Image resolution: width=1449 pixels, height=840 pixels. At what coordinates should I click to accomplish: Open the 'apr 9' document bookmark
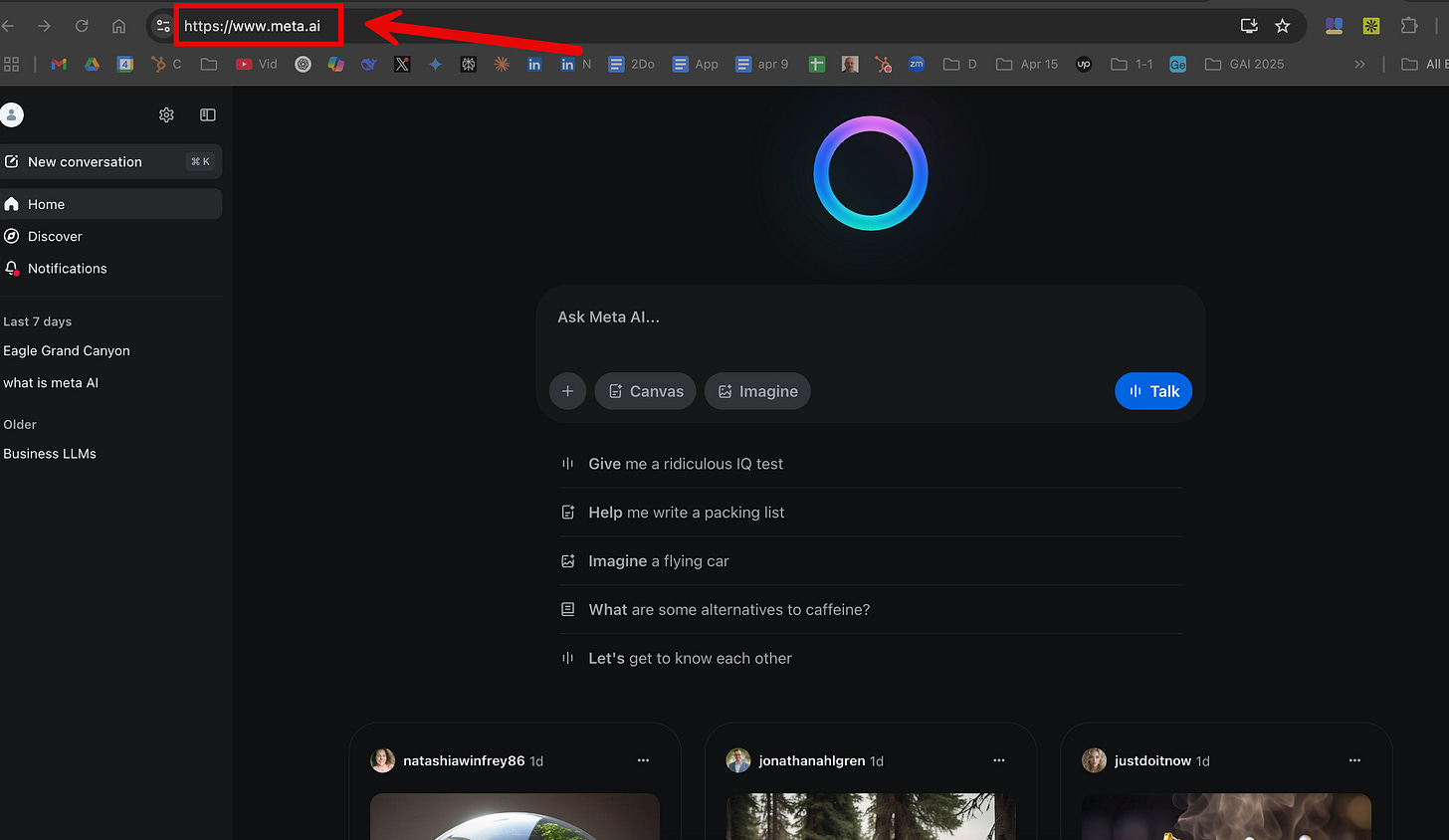(761, 64)
